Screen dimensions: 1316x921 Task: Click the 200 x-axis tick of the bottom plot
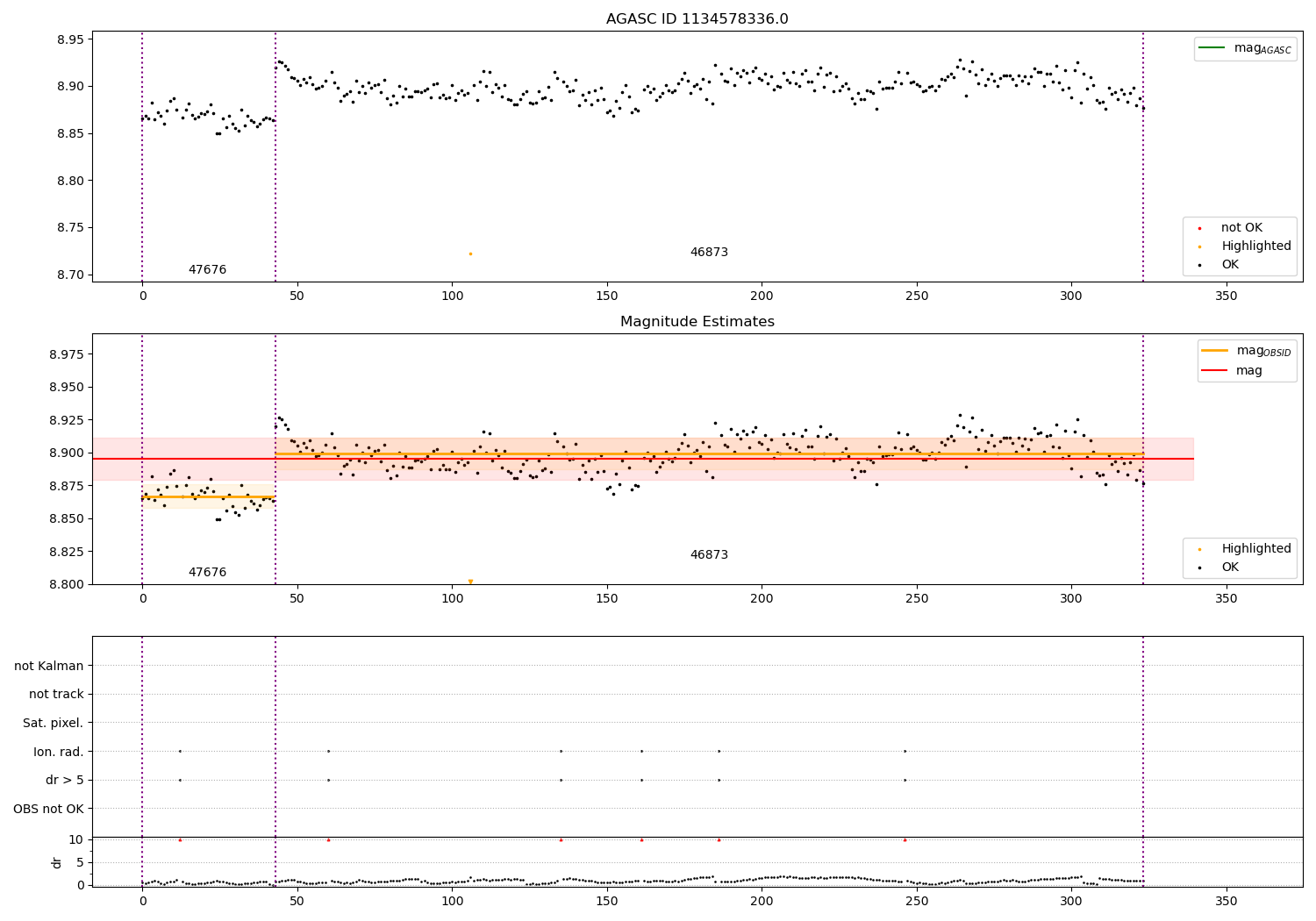(762, 901)
